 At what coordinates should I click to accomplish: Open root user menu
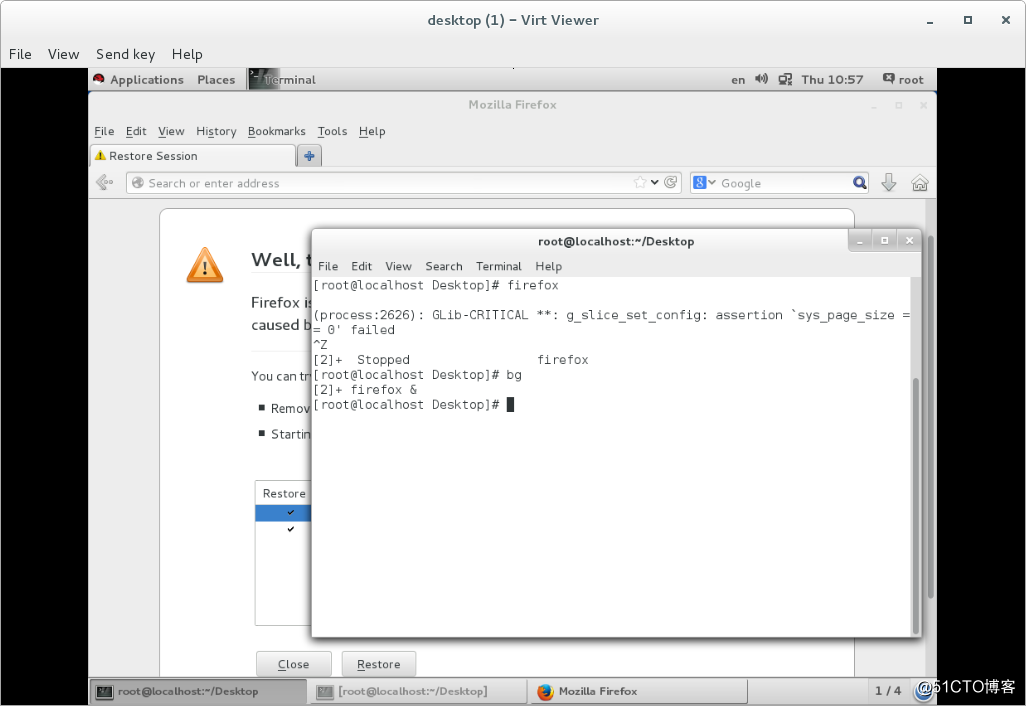tap(904, 80)
